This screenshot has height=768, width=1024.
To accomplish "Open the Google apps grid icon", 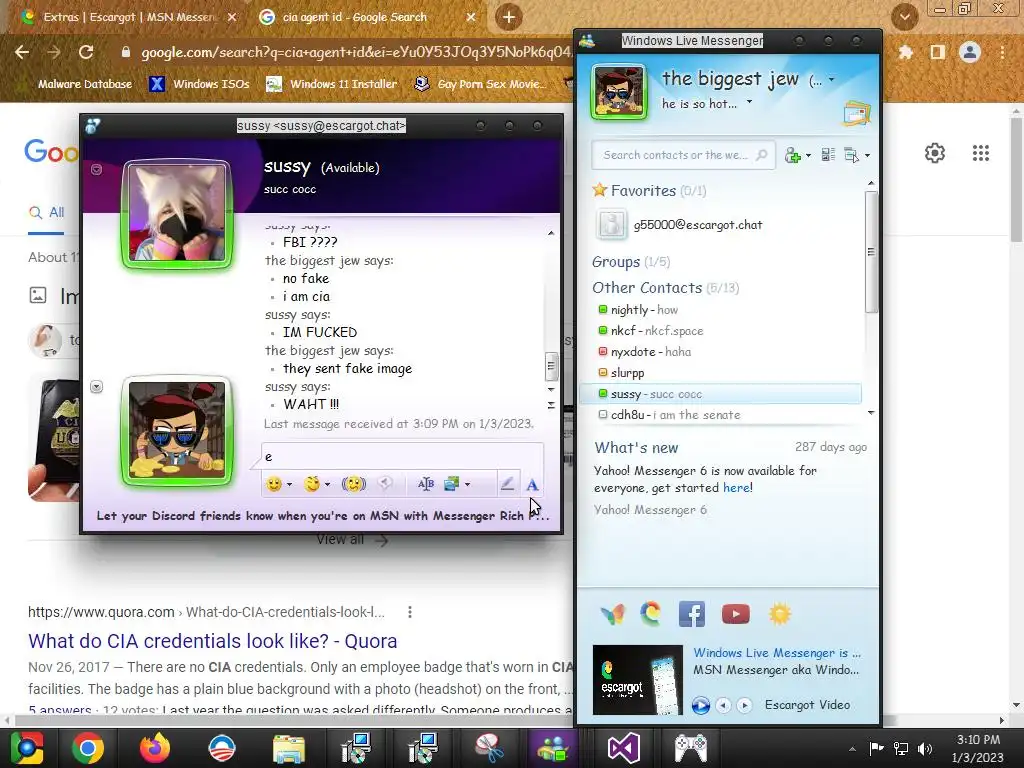I will tap(980, 153).
